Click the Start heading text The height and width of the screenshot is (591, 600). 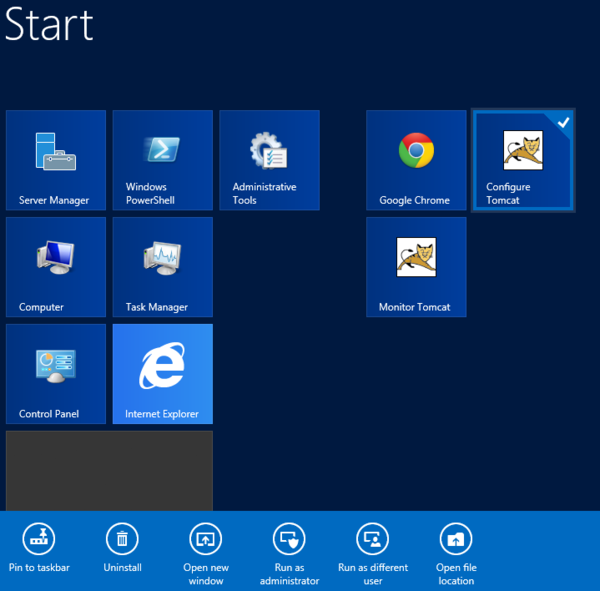[x=49, y=24]
